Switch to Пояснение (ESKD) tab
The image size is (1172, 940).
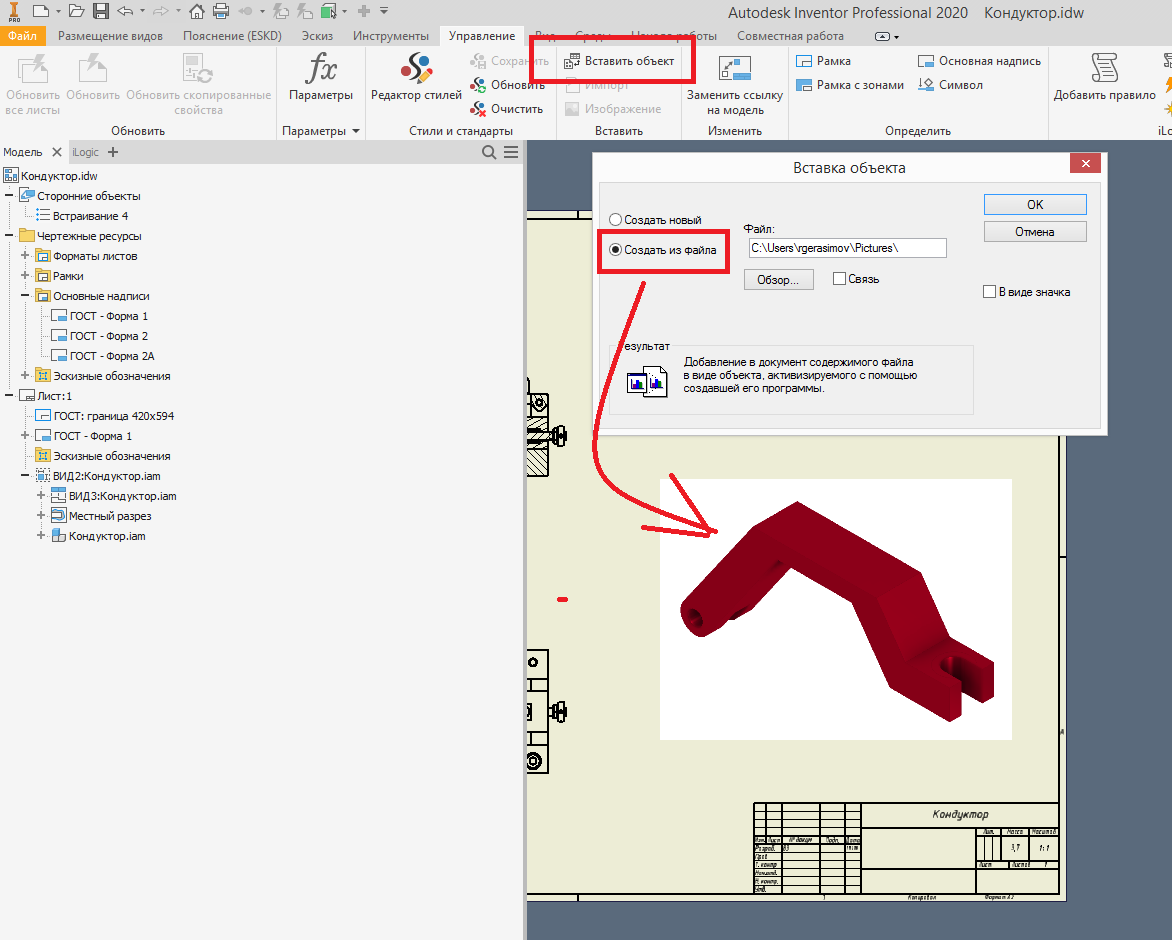tap(232, 36)
